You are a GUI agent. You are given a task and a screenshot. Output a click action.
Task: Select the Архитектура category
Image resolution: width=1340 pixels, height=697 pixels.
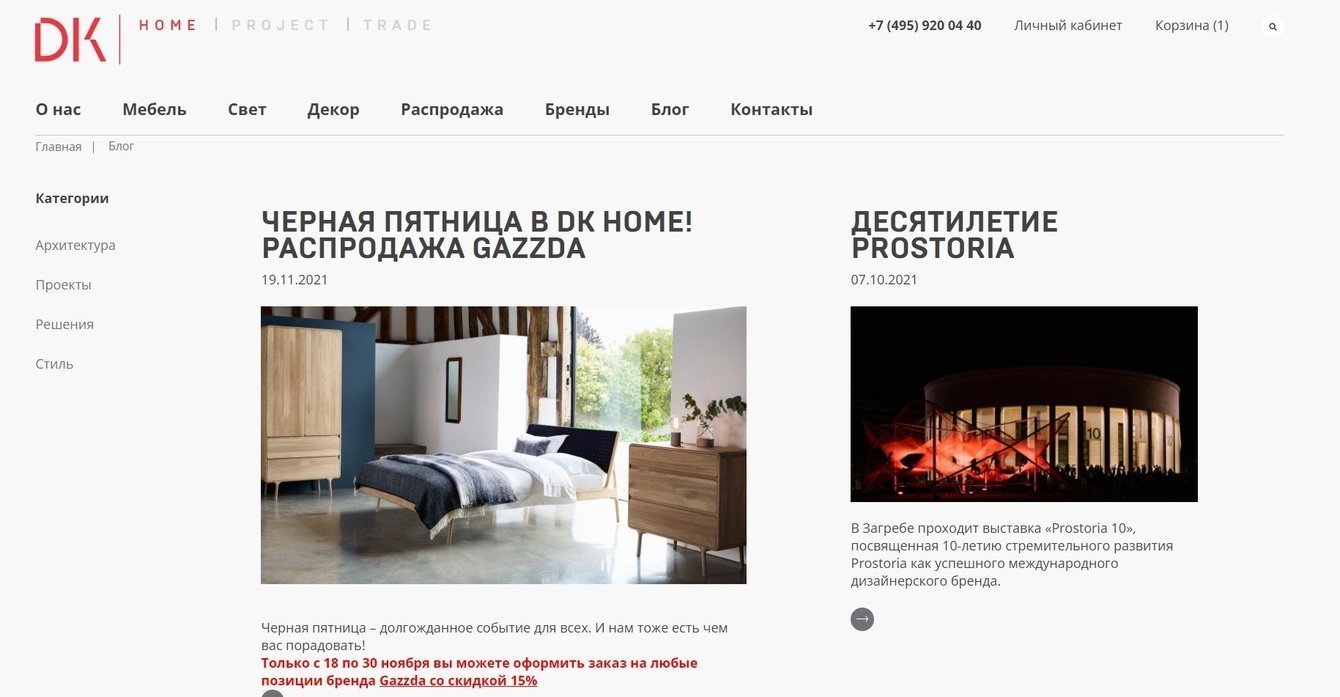(x=75, y=245)
